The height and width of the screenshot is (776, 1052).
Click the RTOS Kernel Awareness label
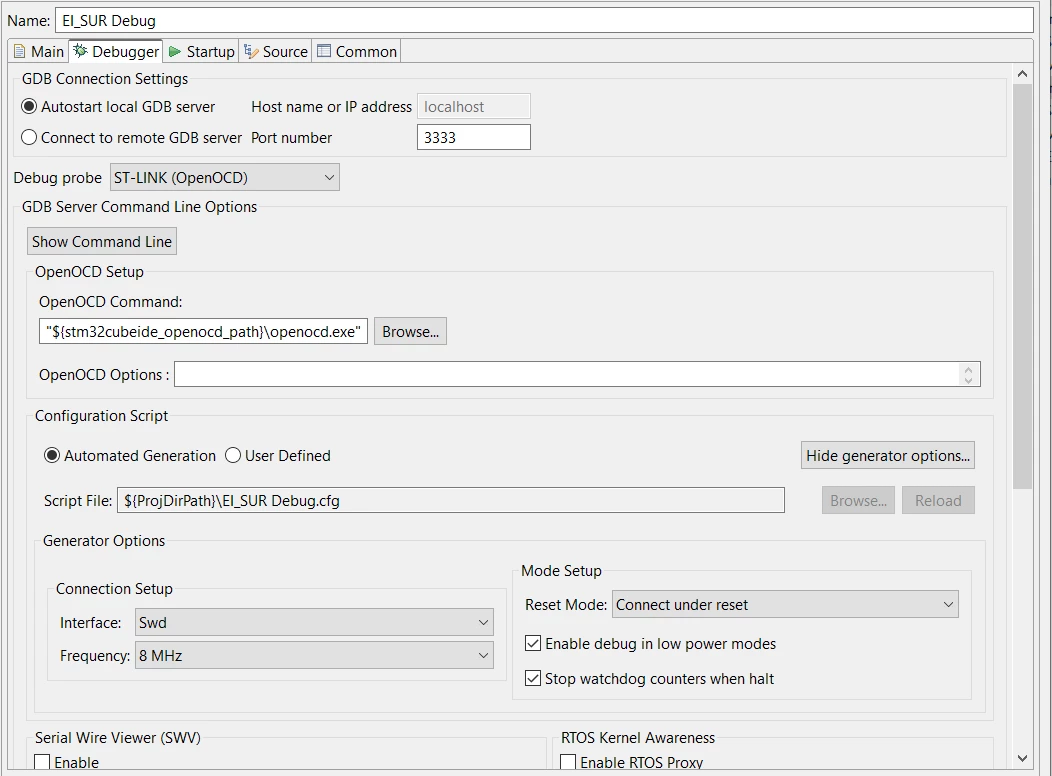click(x=638, y=738)
